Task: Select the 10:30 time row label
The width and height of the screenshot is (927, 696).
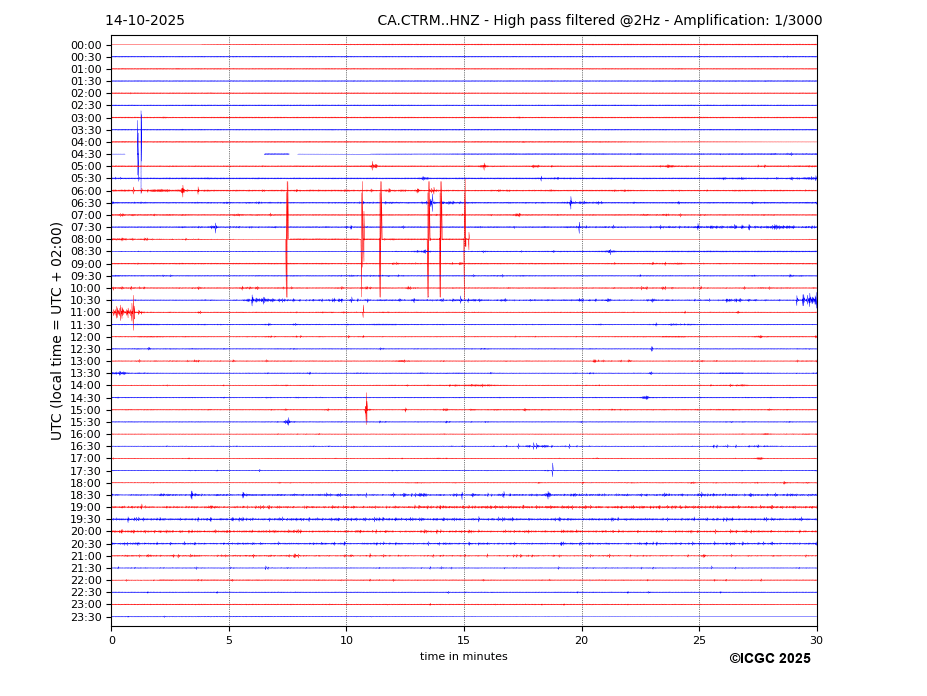Action: [x=85, y=300]
